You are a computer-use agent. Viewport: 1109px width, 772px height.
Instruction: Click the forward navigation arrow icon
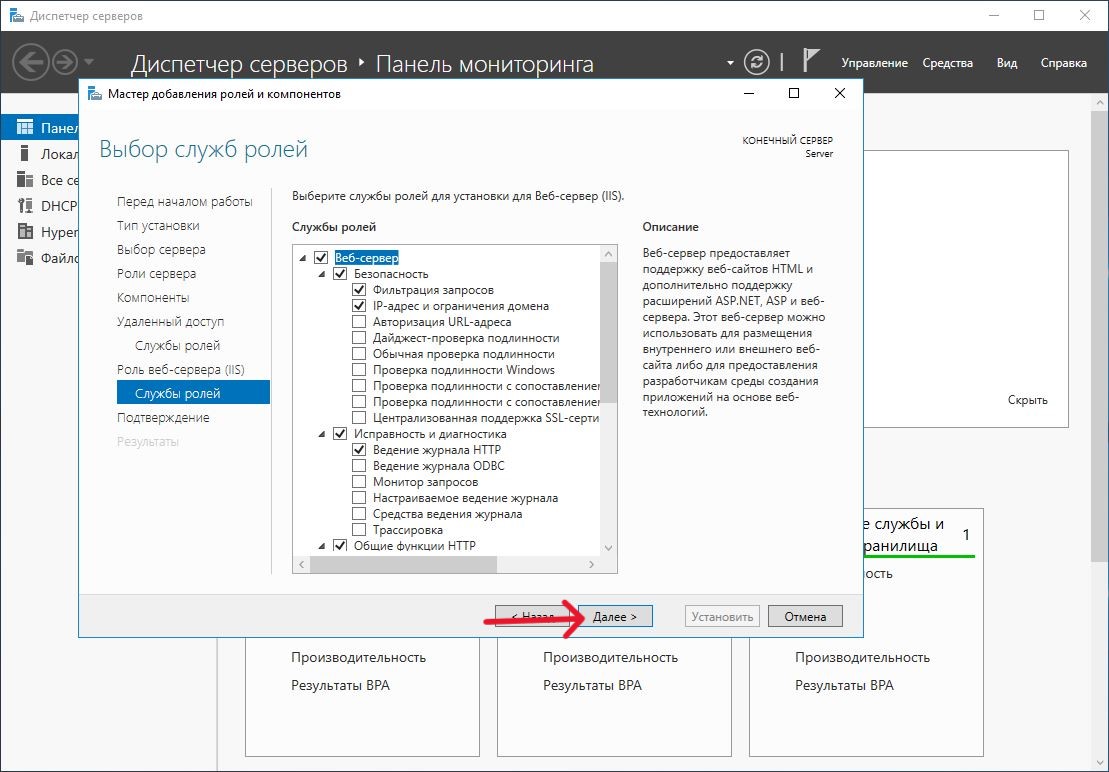[x=65, y=63]
